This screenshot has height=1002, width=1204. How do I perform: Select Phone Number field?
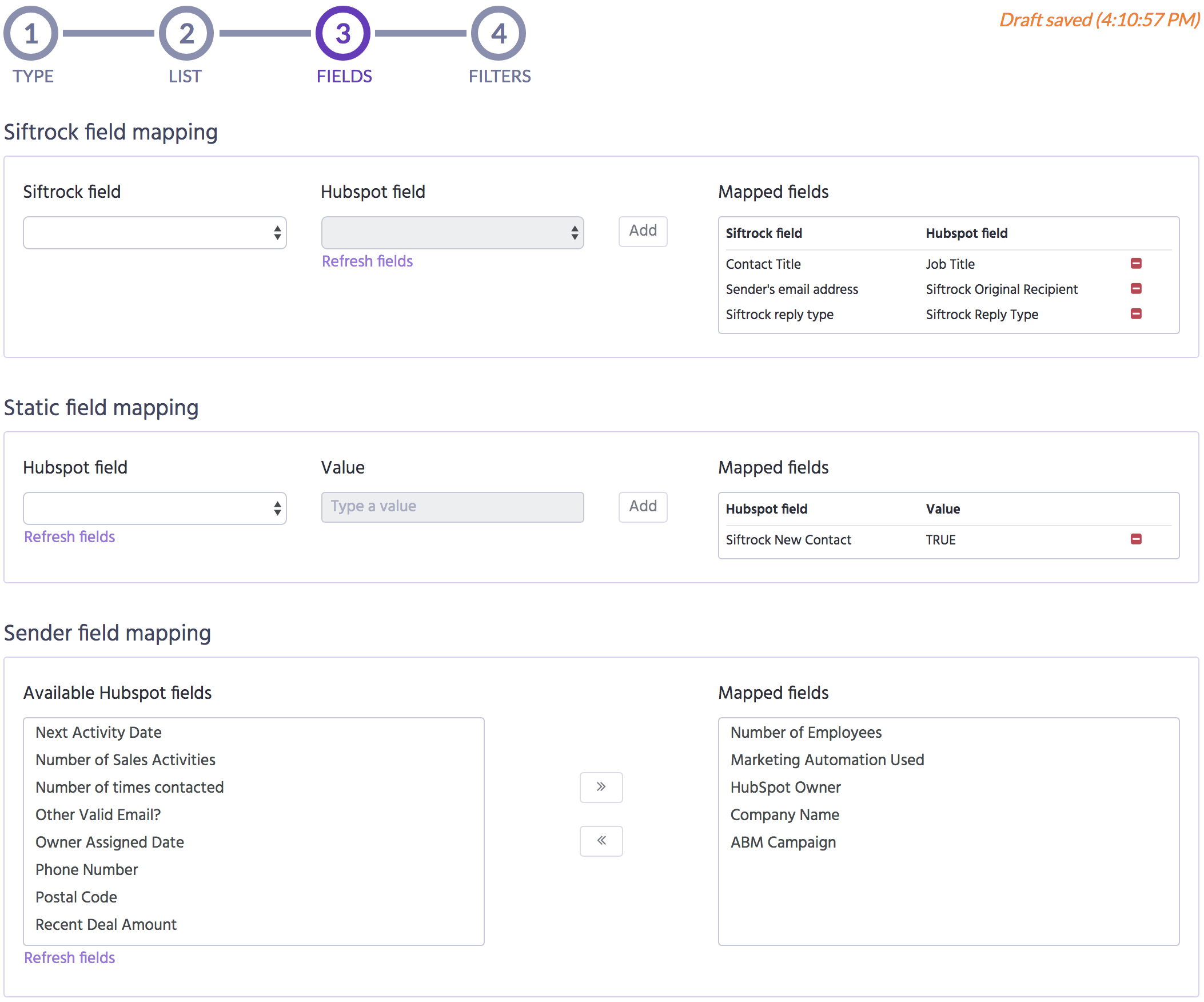tap(253, 870)
